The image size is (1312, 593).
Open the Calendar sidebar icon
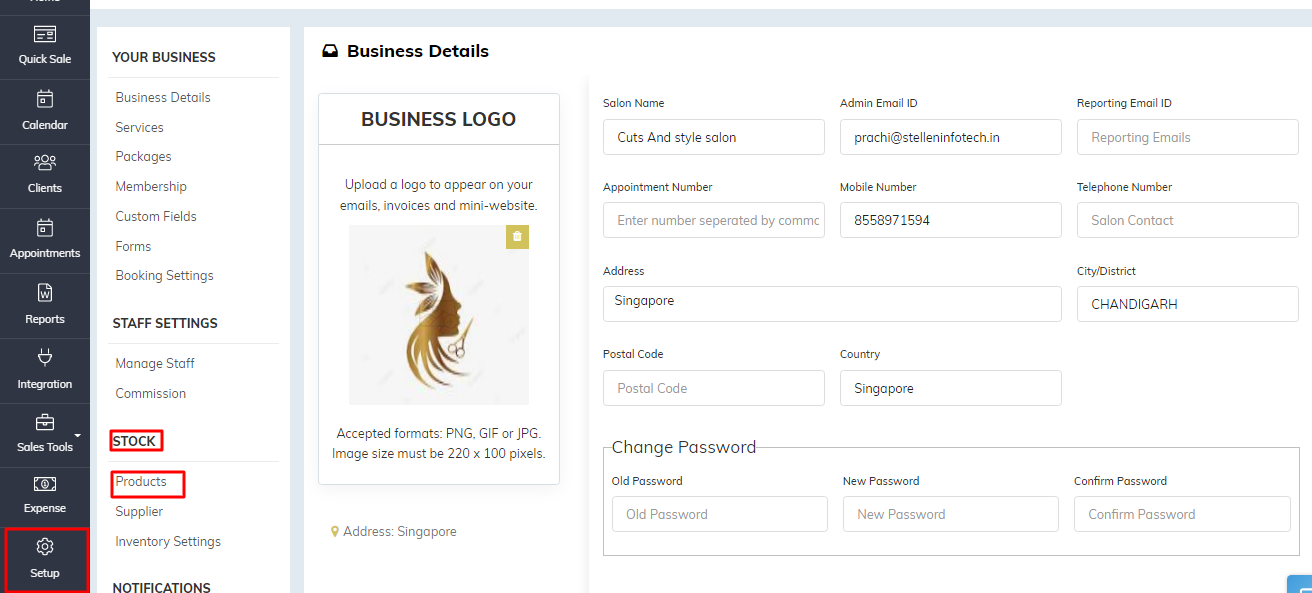tap(44, 100)
